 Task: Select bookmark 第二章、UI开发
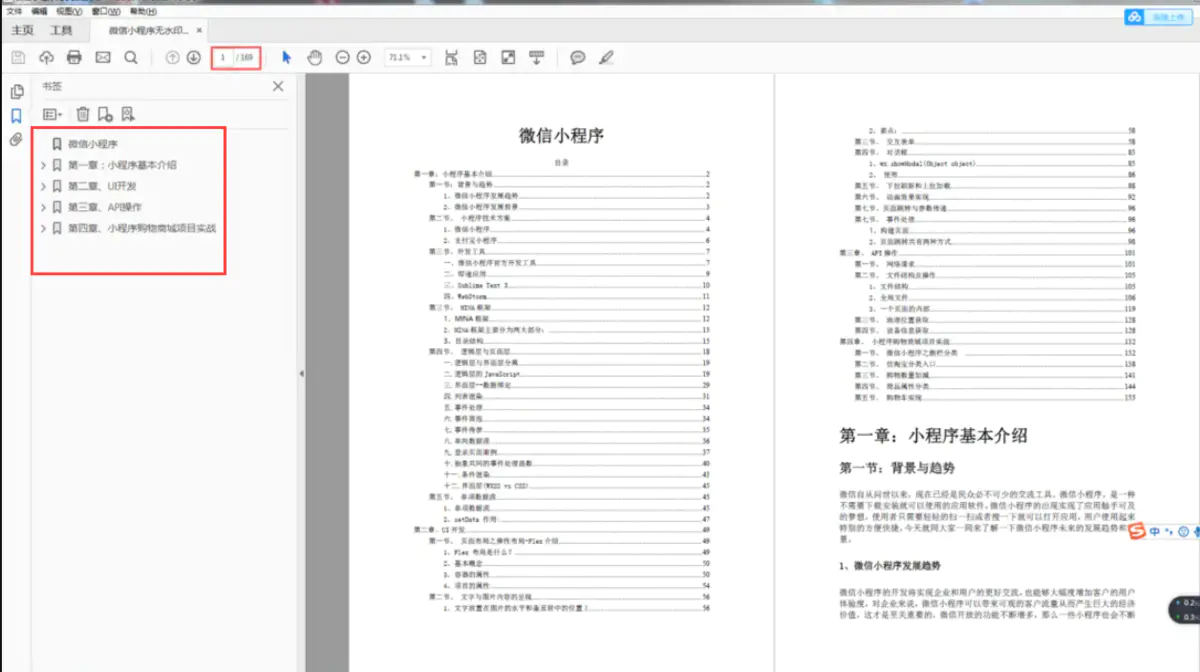pyautogui.click(x=102, y=186)
